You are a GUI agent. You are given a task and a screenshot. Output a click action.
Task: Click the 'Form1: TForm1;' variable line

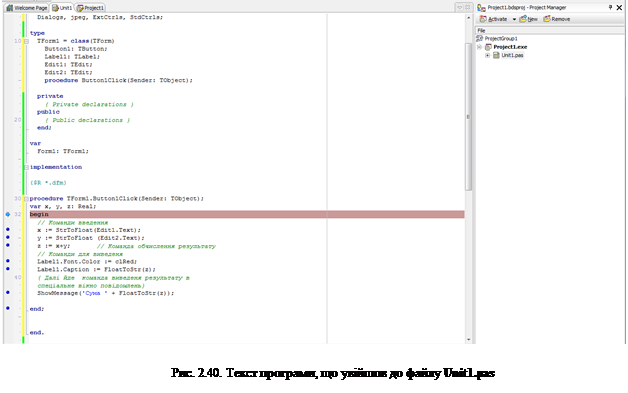pos(63,151)
